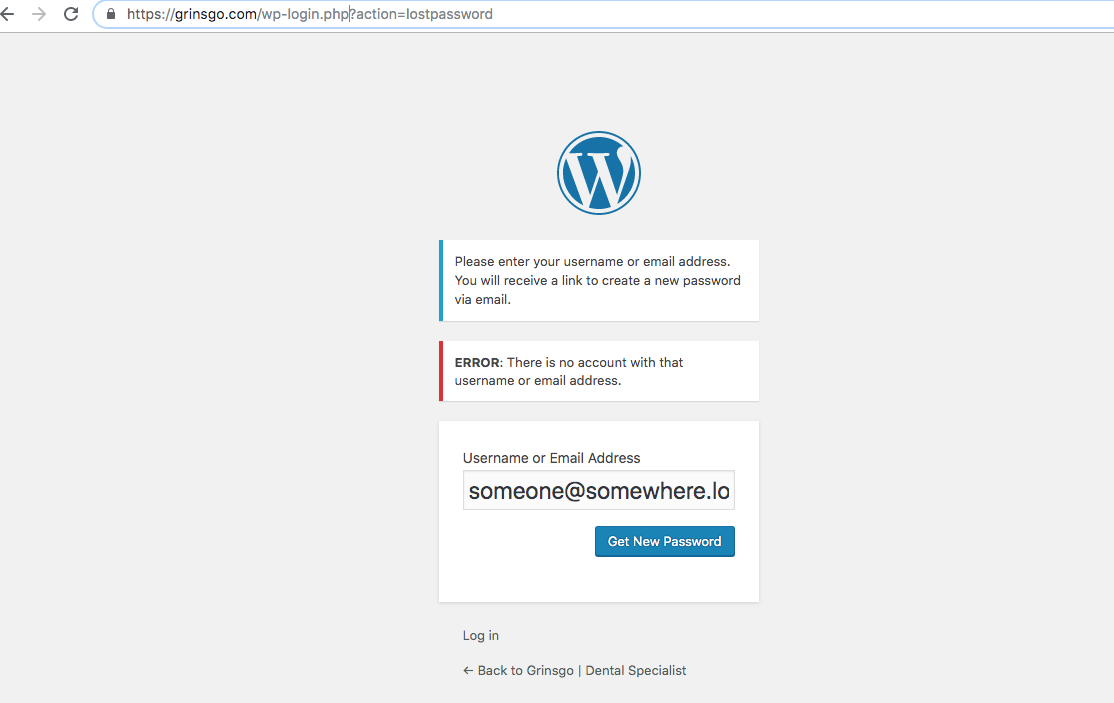Click the blue stripe on the info notice
The height and width of the screenshot is (703, 1114).
pos(441,280)
